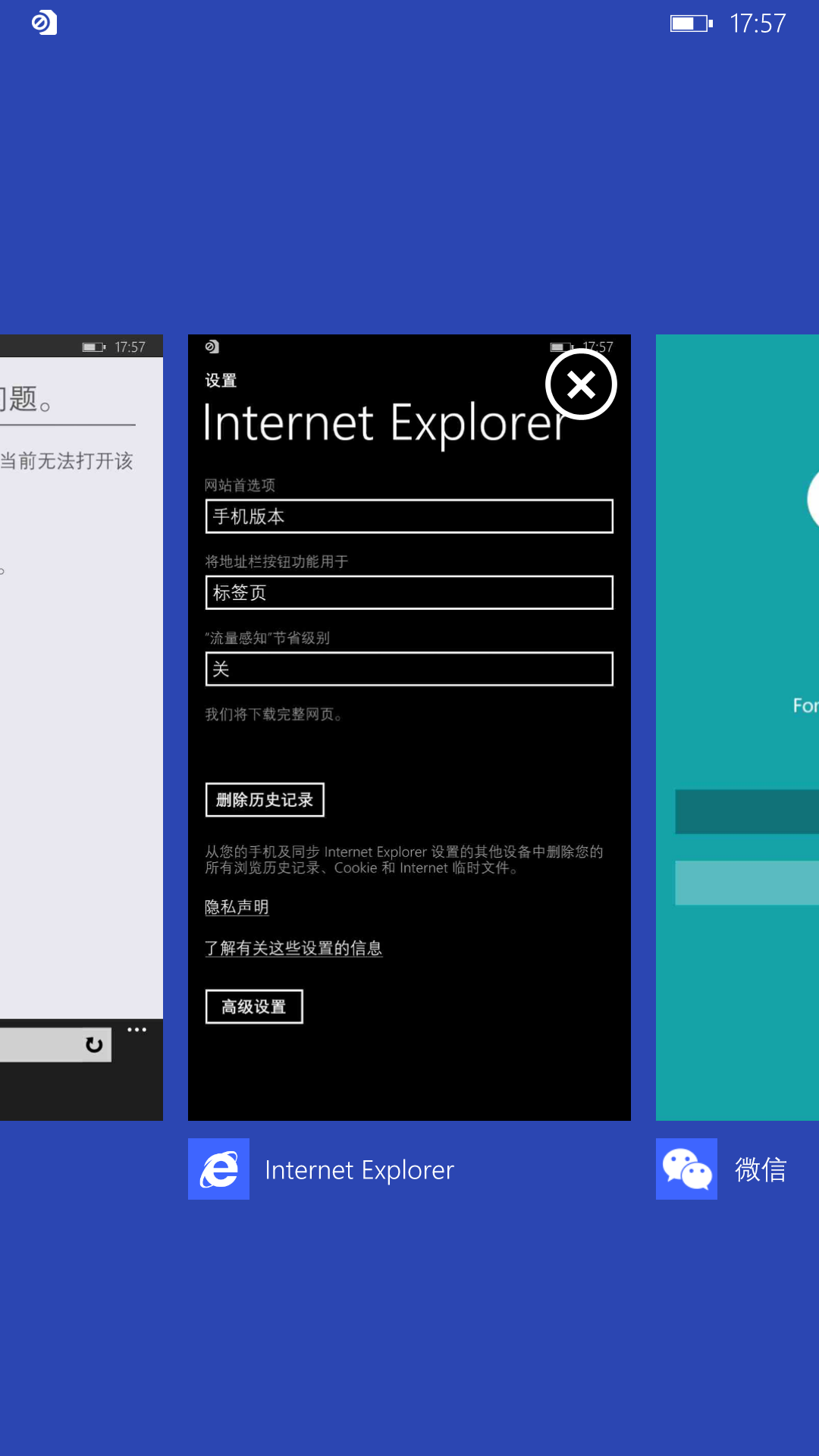Tap the battery icon in the status bar
The height and width of the screenshot is (1456, 819).
click(x=692, y=24)
